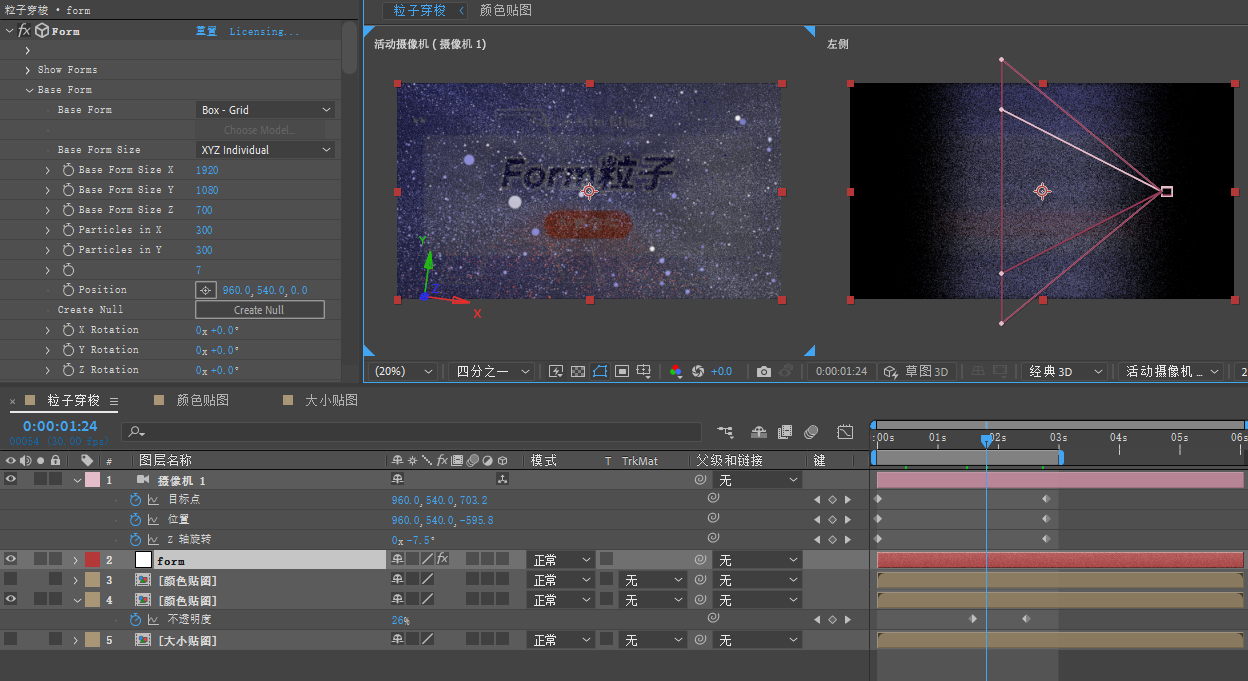The width and height of the screenshot is (1248, 681).
Task: Select the 粒子穿梭 timeline tab
Action: [x=73, y=400]
